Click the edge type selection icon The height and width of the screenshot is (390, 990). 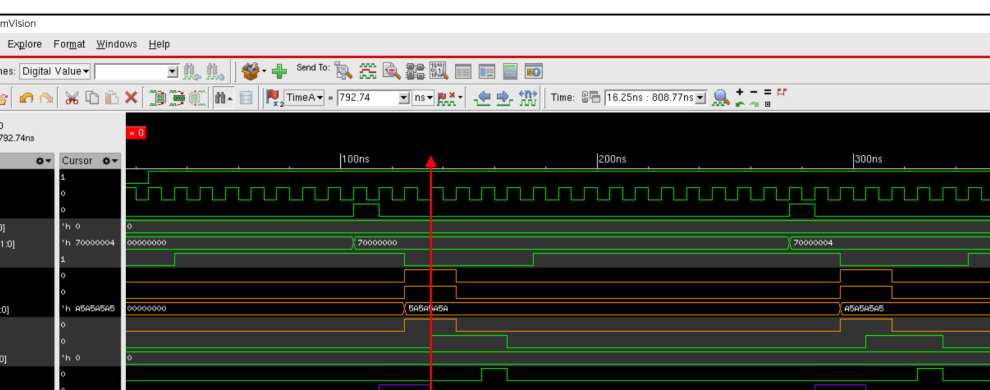point(527,98)
